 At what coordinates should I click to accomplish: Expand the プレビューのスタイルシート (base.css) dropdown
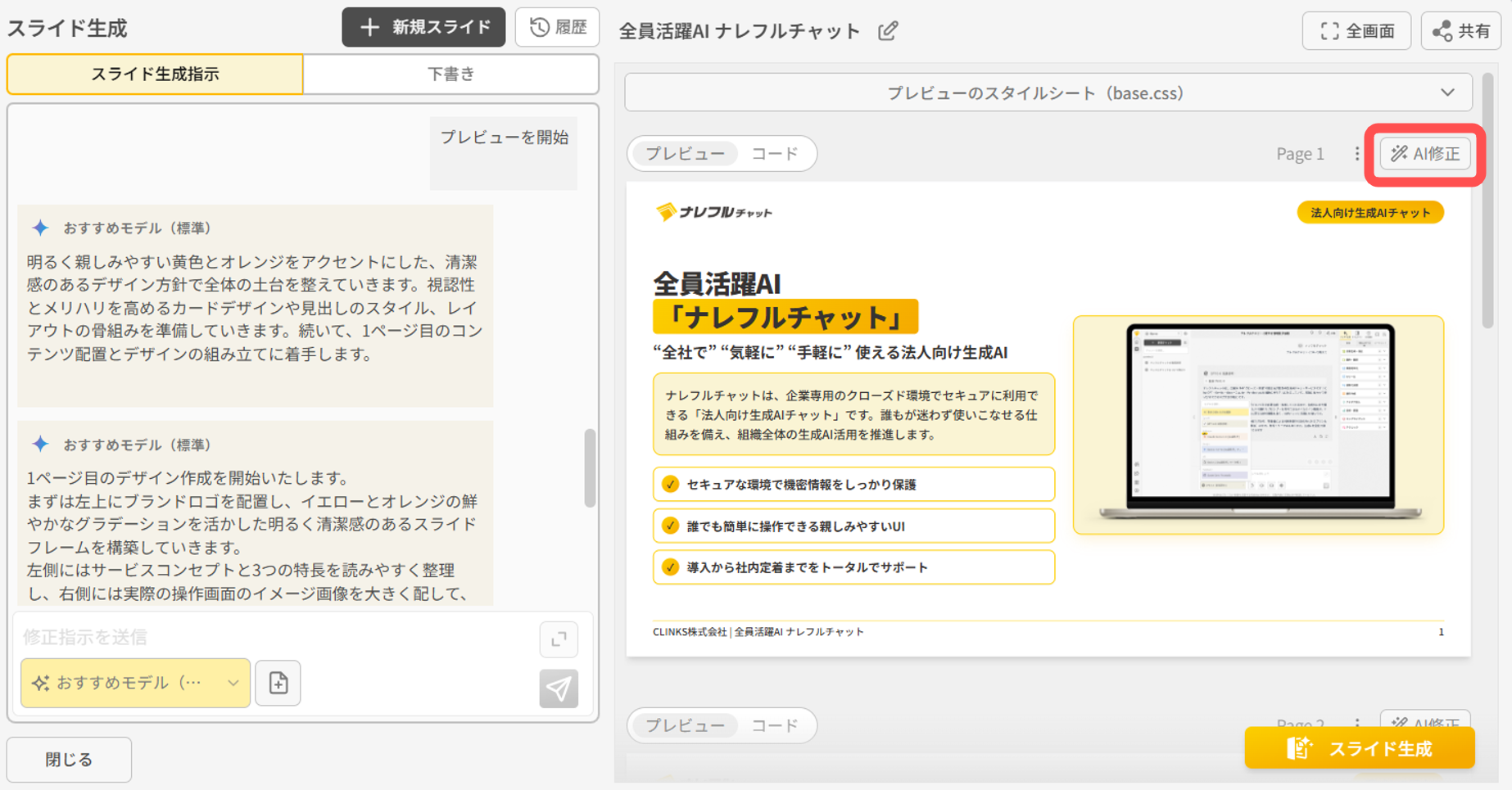[1048, 93]
